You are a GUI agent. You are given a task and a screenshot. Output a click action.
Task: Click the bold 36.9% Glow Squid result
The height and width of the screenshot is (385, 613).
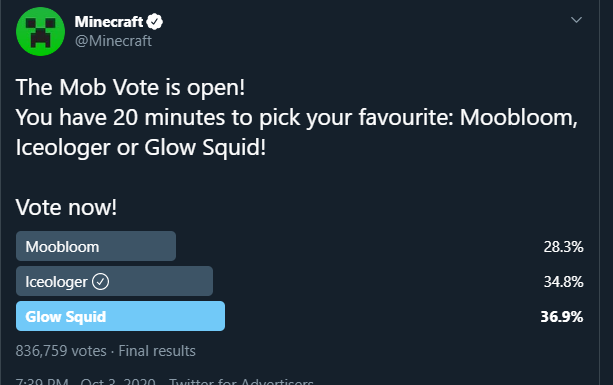click(x=562, y=317)
